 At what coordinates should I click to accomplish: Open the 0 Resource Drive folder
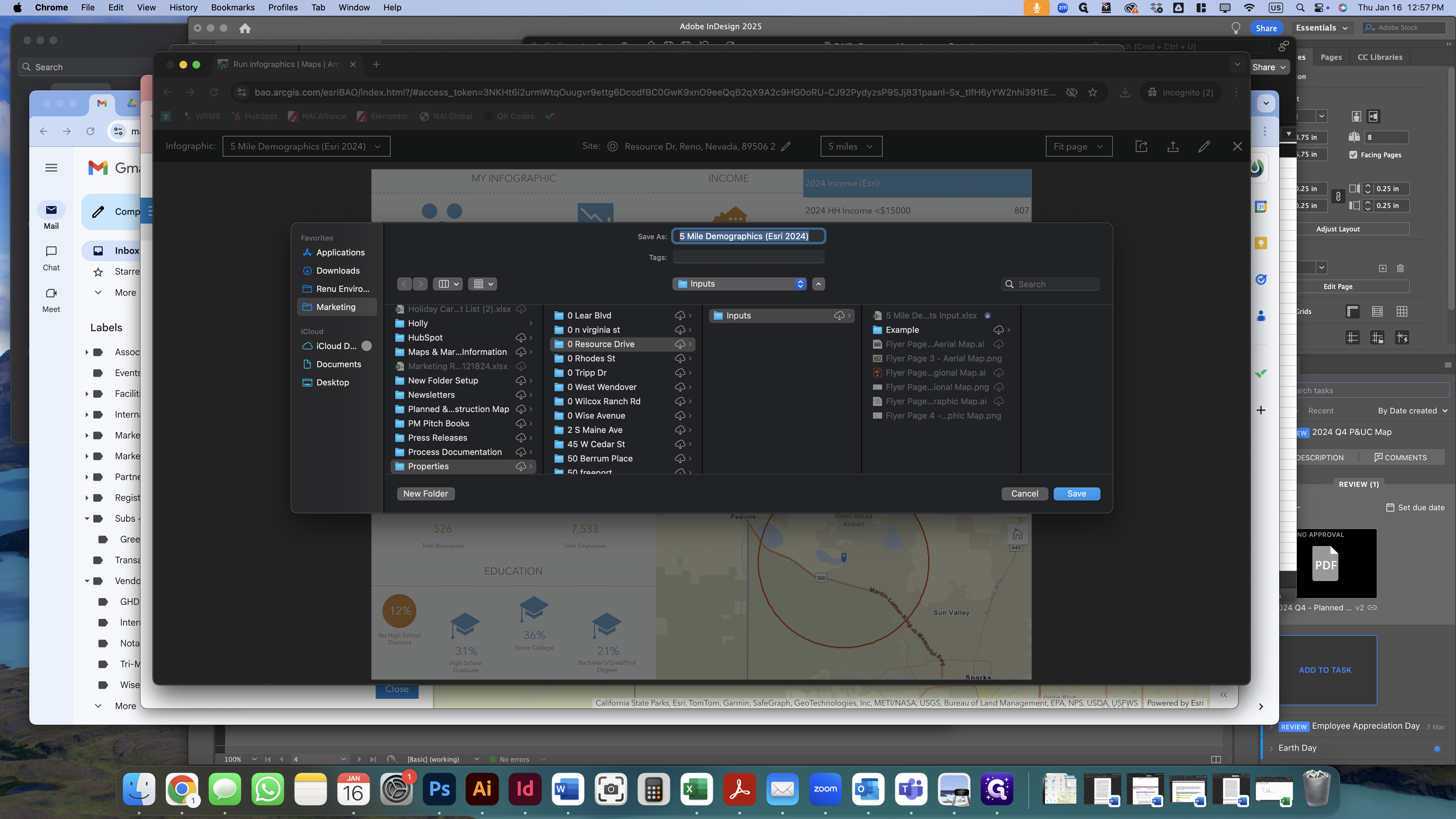(x=623, y=344)
